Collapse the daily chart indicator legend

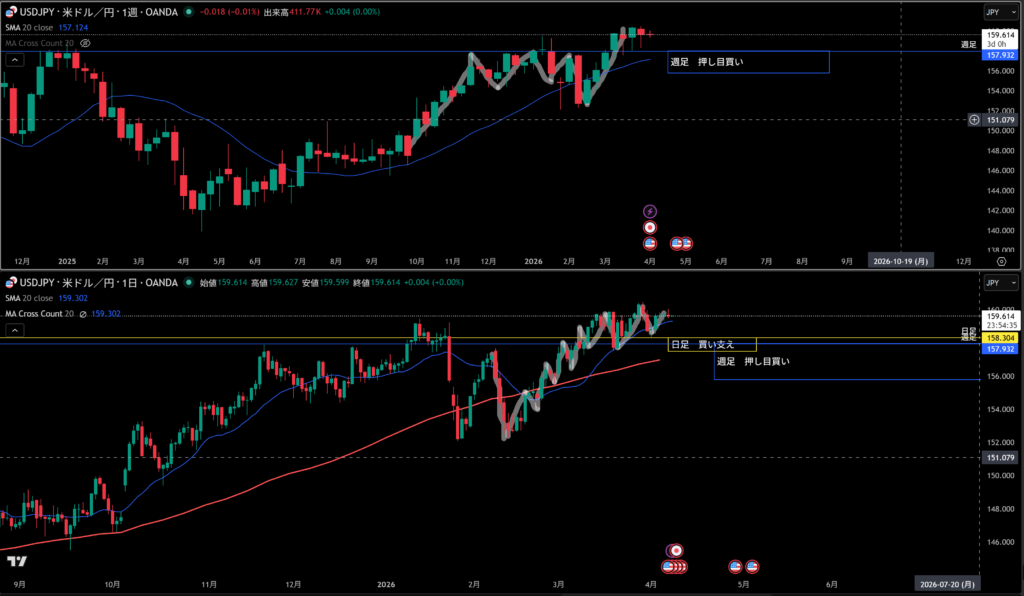pos(15,328)
